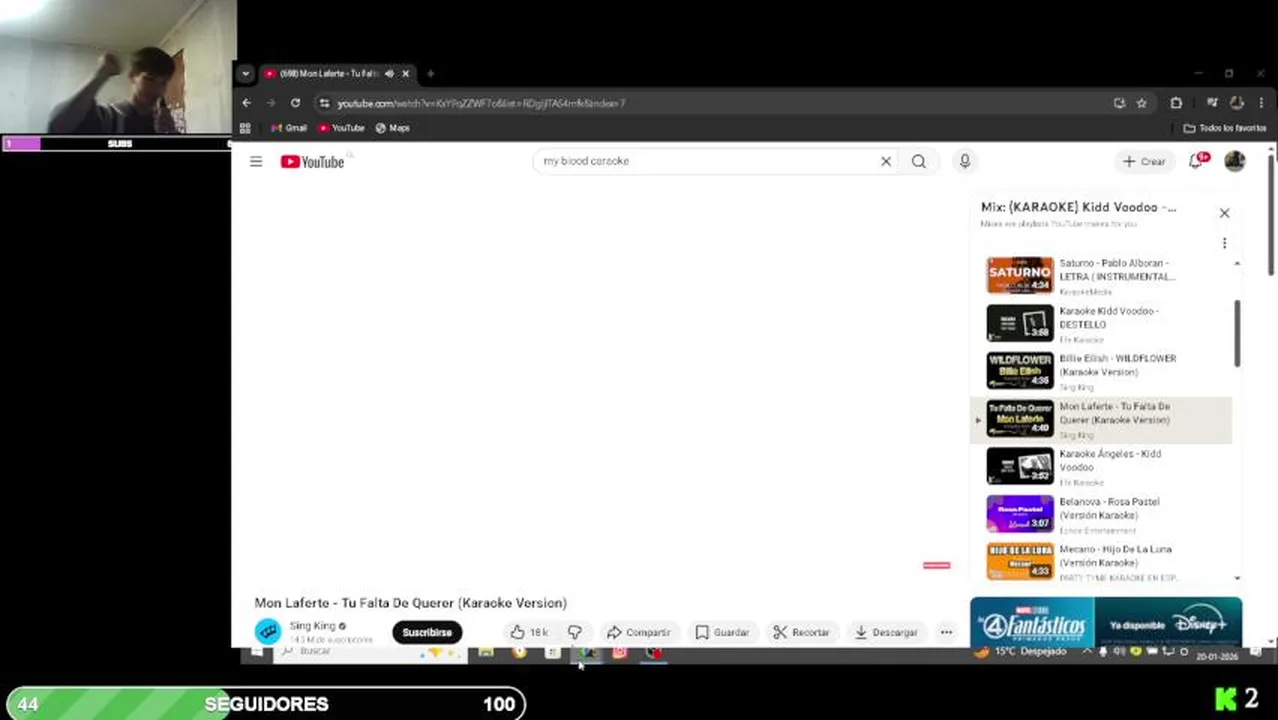Open the Chrome extensions puzzle icon
This screenshot has width=1278, height=720.
1176,103
